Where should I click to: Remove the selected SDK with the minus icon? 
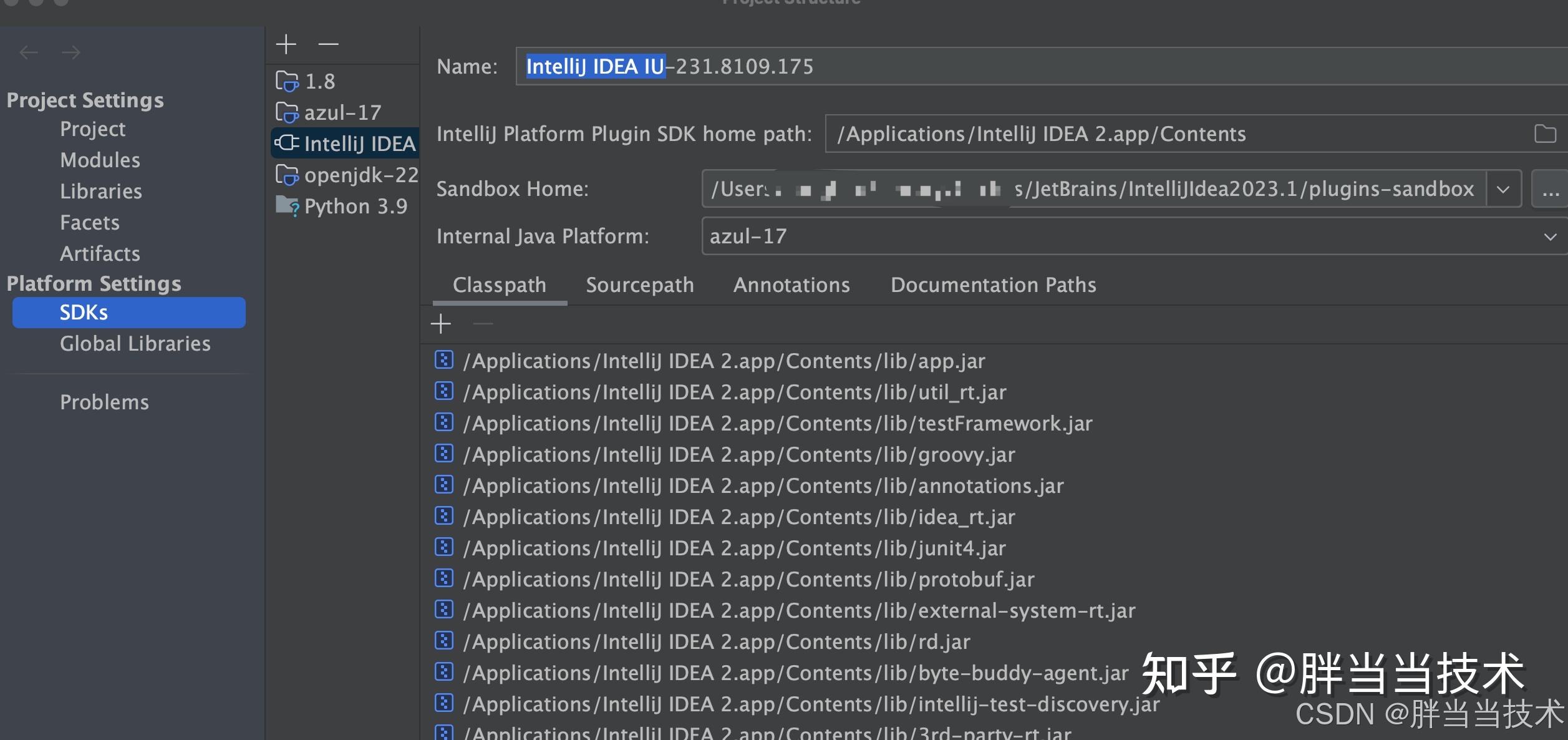pos(328,44)
